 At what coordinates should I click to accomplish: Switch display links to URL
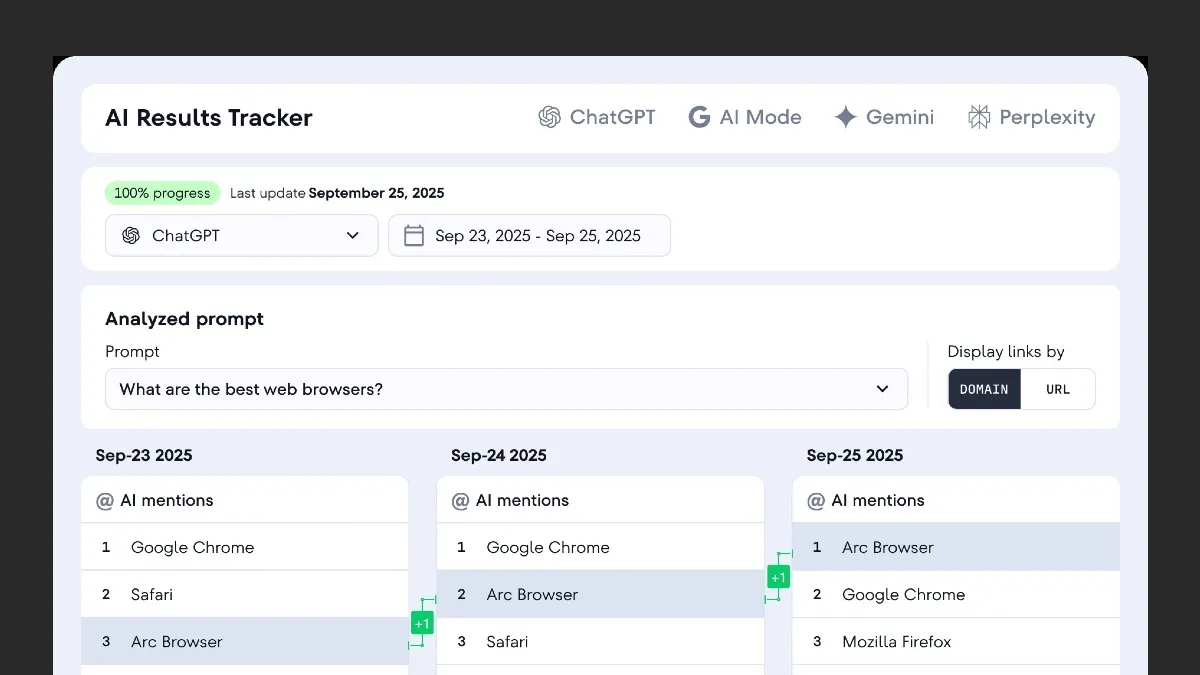[1058, 389]
